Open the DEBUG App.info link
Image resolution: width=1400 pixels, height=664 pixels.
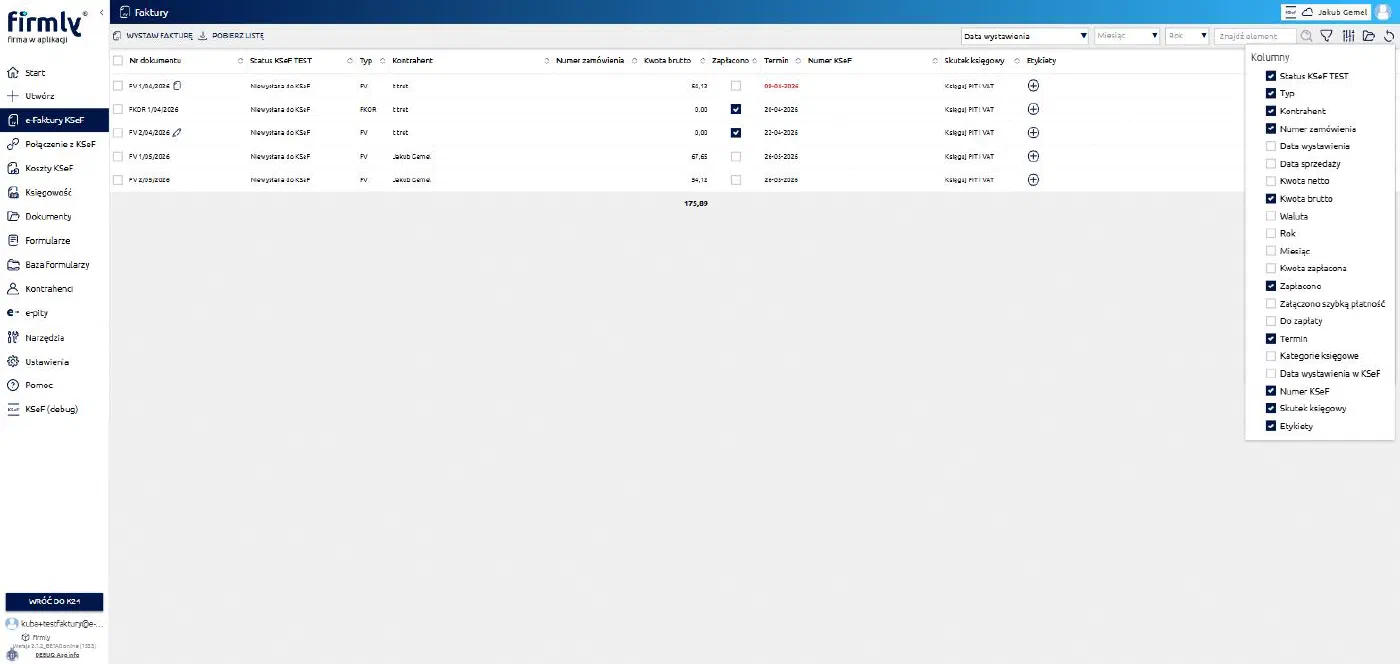click(57, 655)
